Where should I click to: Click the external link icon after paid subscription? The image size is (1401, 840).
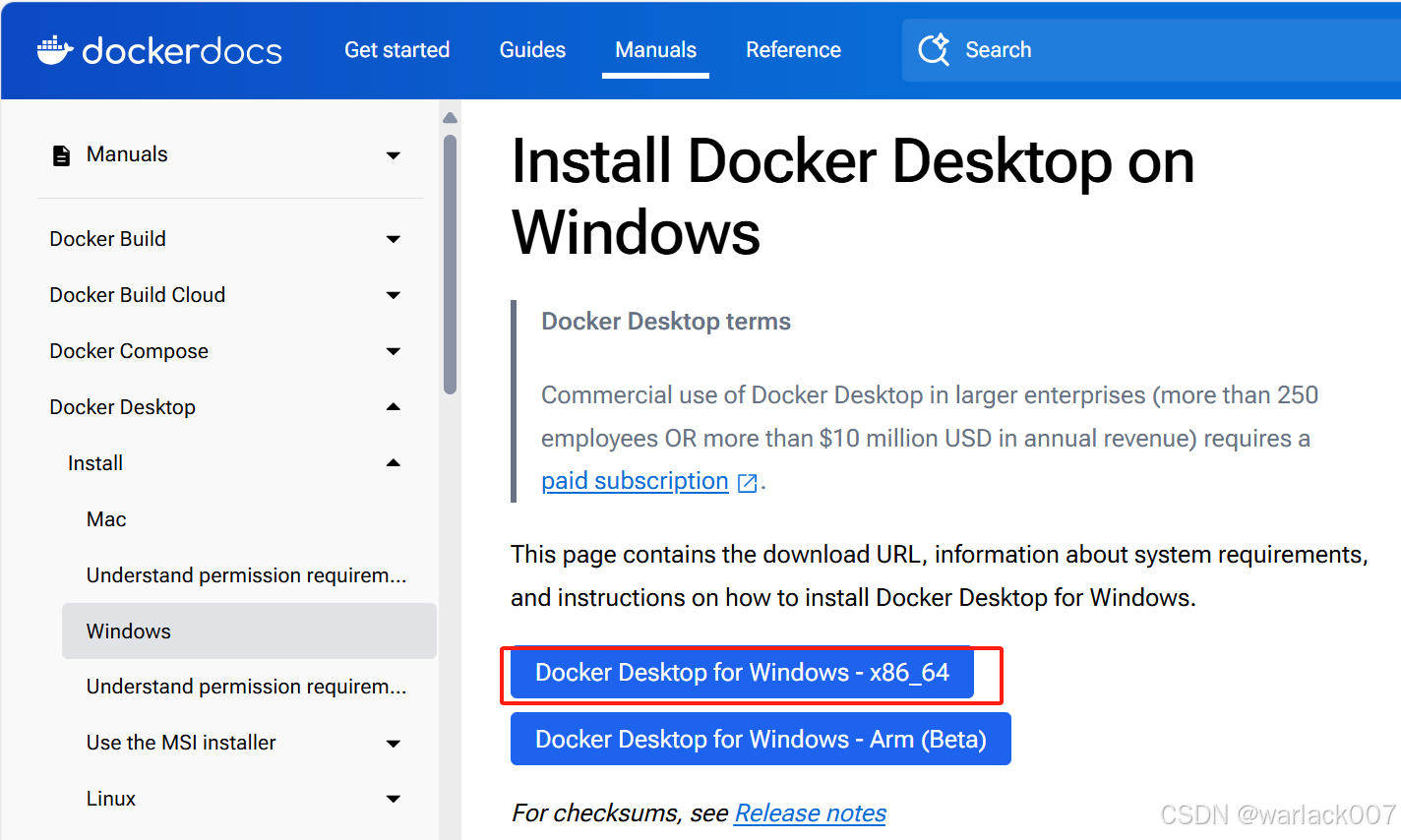click(x=748, y=482)
